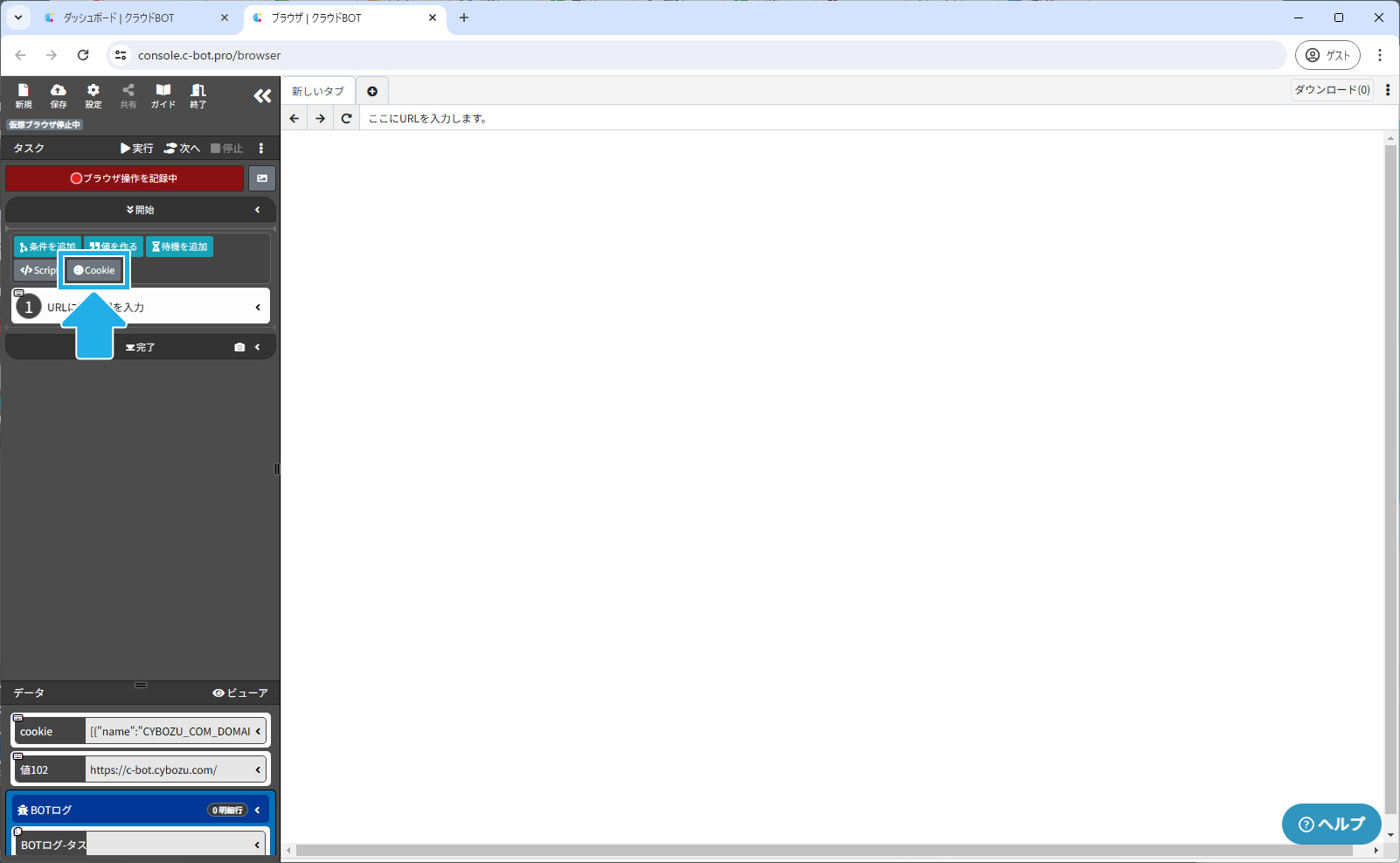Add a new virtual browser tab
This screenshot has width=1400, height=863.
pos(372,91)
